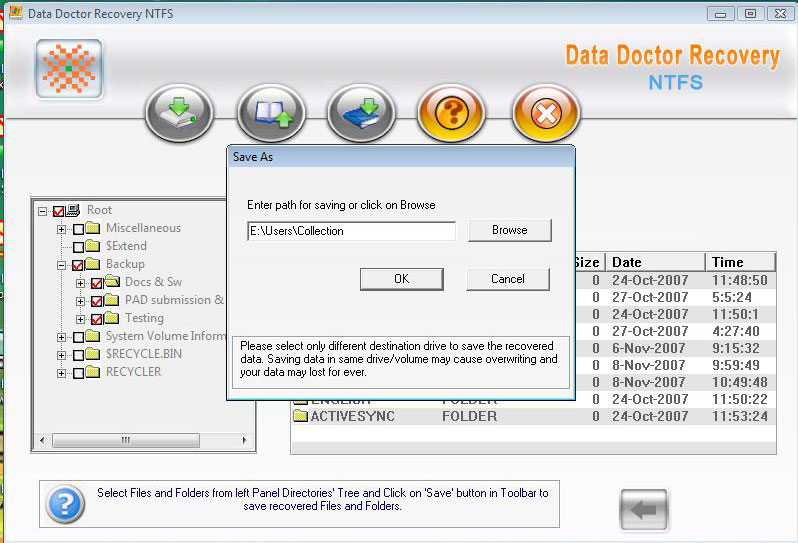Click the ACTIVESYNC folder icon
Image resolution: width=798 pixels, height=543 pixels.
click(x=301, y=416)
